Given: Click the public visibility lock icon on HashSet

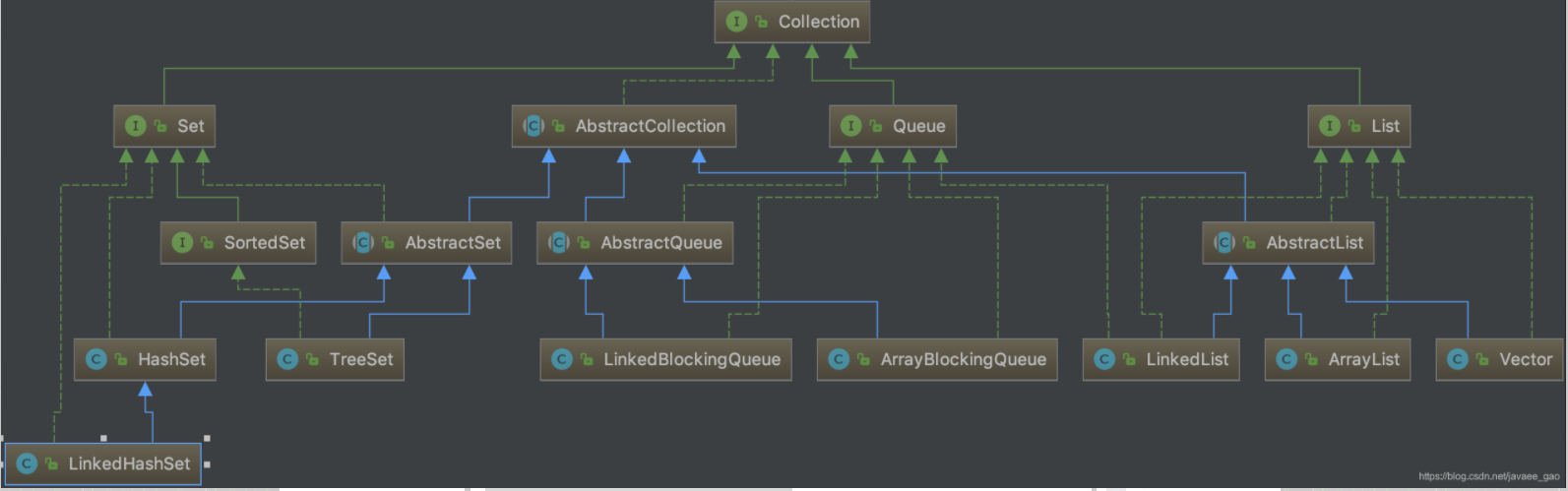Looking at the screenshot, I should click(121, 360).
